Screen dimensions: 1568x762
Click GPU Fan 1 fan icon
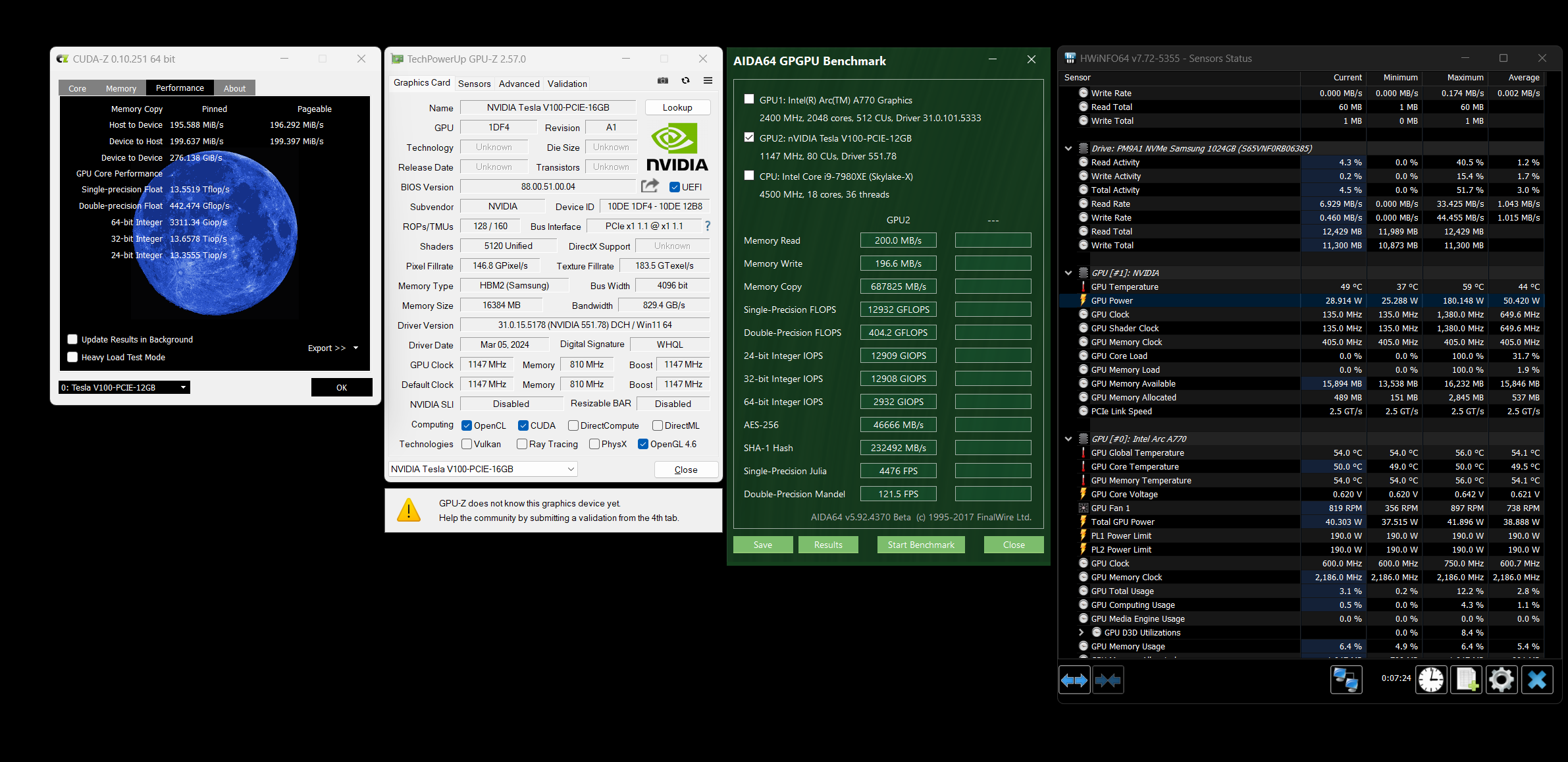1083,508
